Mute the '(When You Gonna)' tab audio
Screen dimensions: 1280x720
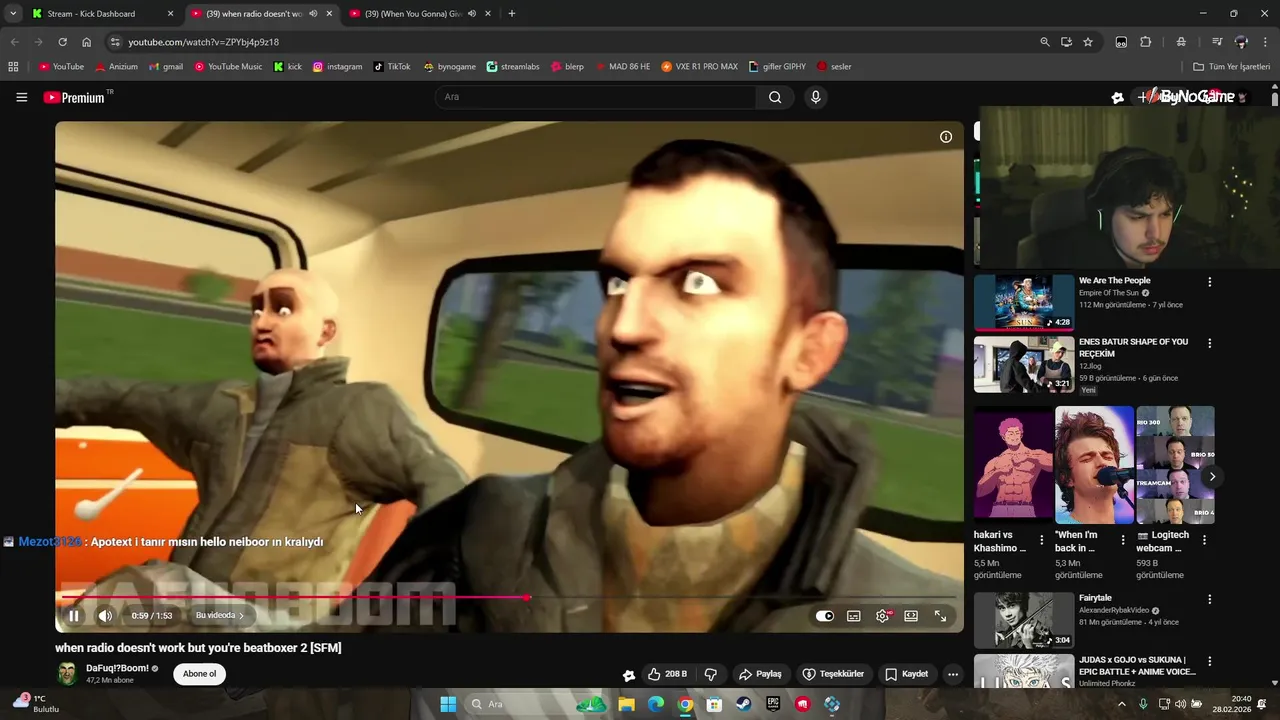pos(471,14)
